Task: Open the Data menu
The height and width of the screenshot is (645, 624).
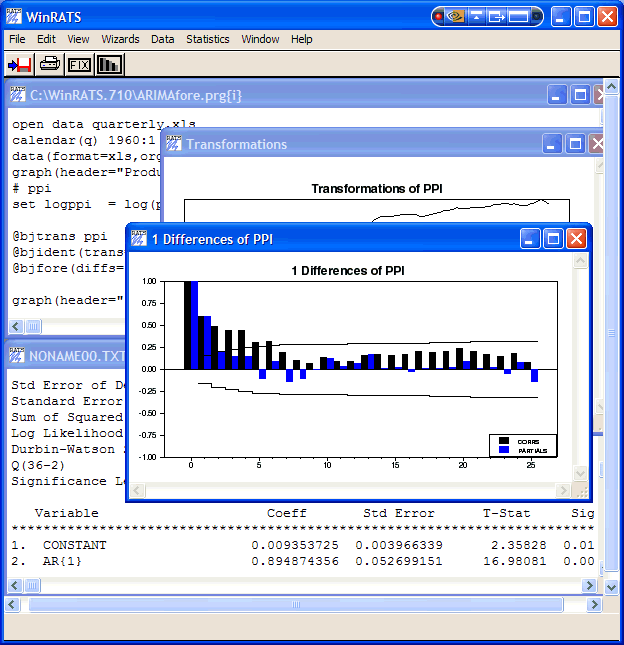Action: click(162, 39)
